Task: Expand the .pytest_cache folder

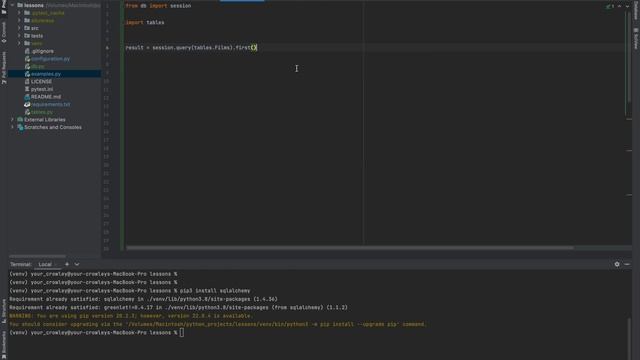Action: [19, 13]
